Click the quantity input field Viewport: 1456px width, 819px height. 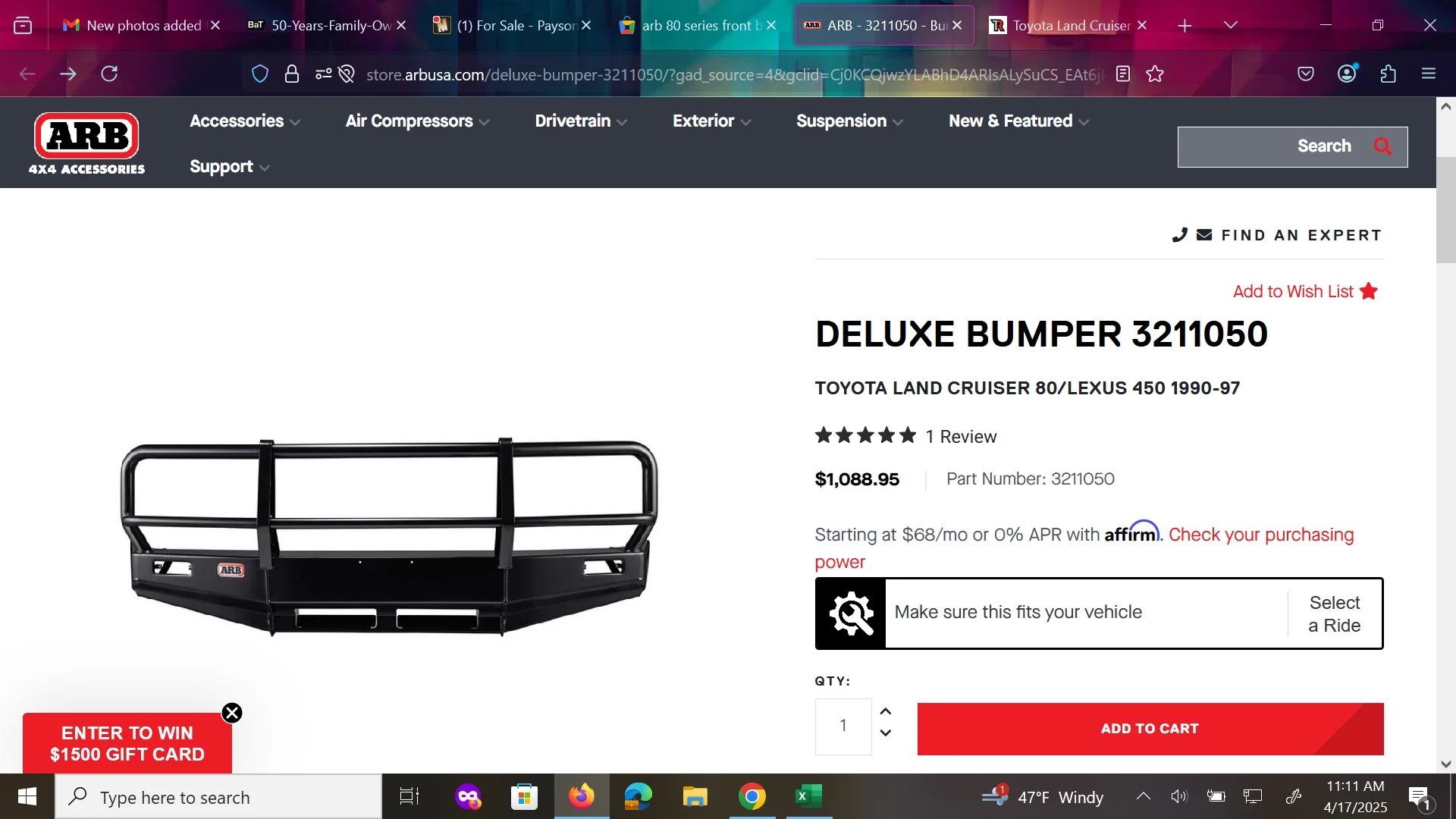tap(843, 726)
